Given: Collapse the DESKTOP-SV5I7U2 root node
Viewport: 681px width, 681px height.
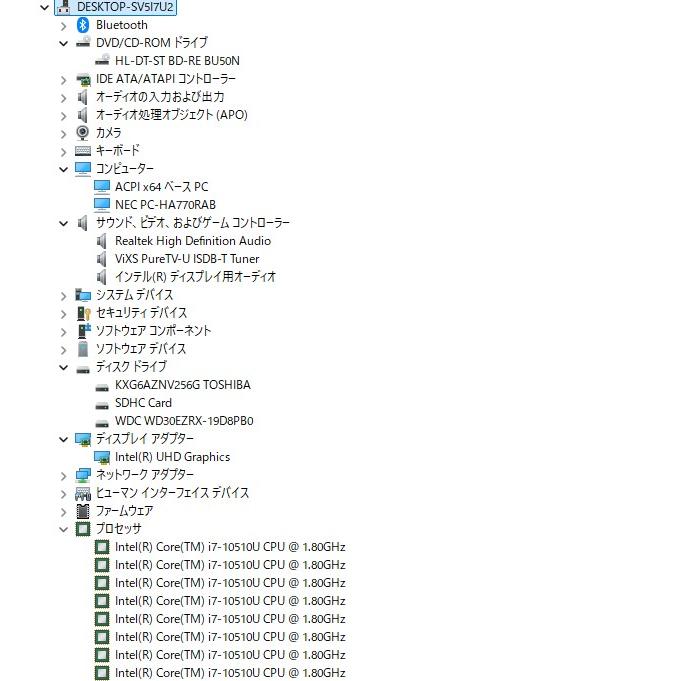Looking at the screenshot, I should pos(44,7).
